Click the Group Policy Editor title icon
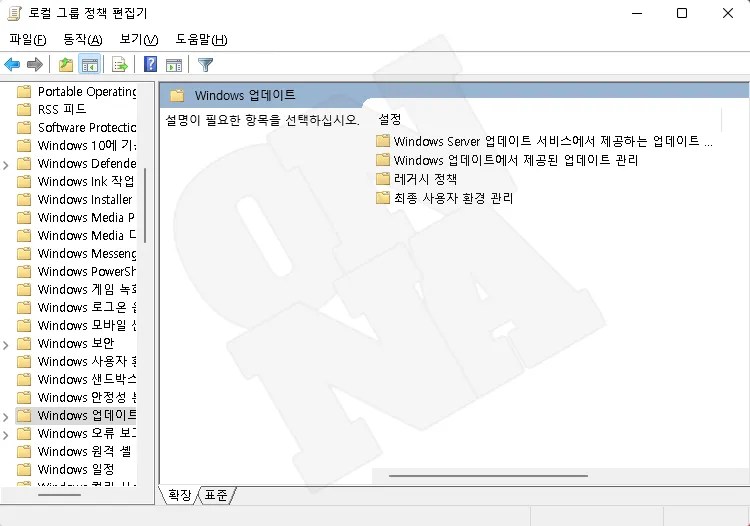This screenshot has width=750, height=526. coord(14,13)
